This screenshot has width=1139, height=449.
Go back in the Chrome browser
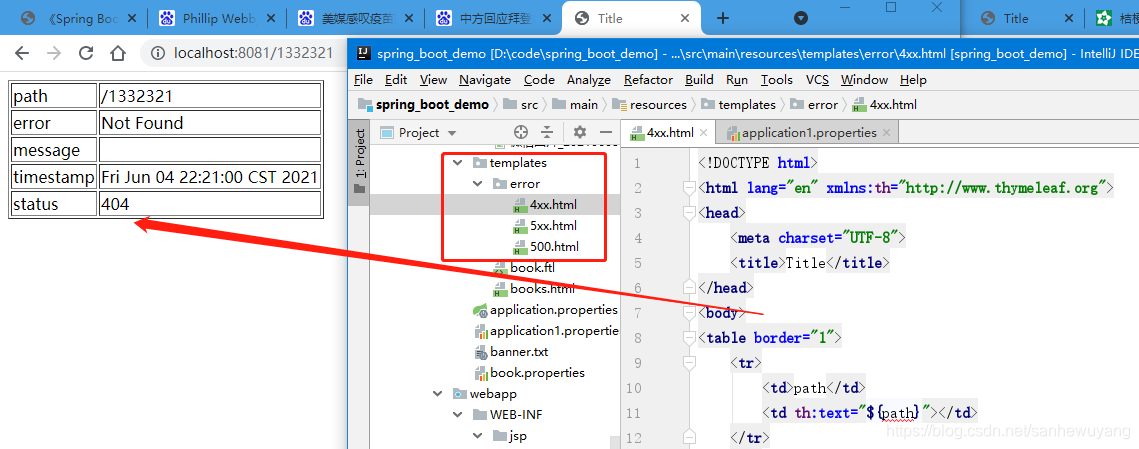pos(23,53)
